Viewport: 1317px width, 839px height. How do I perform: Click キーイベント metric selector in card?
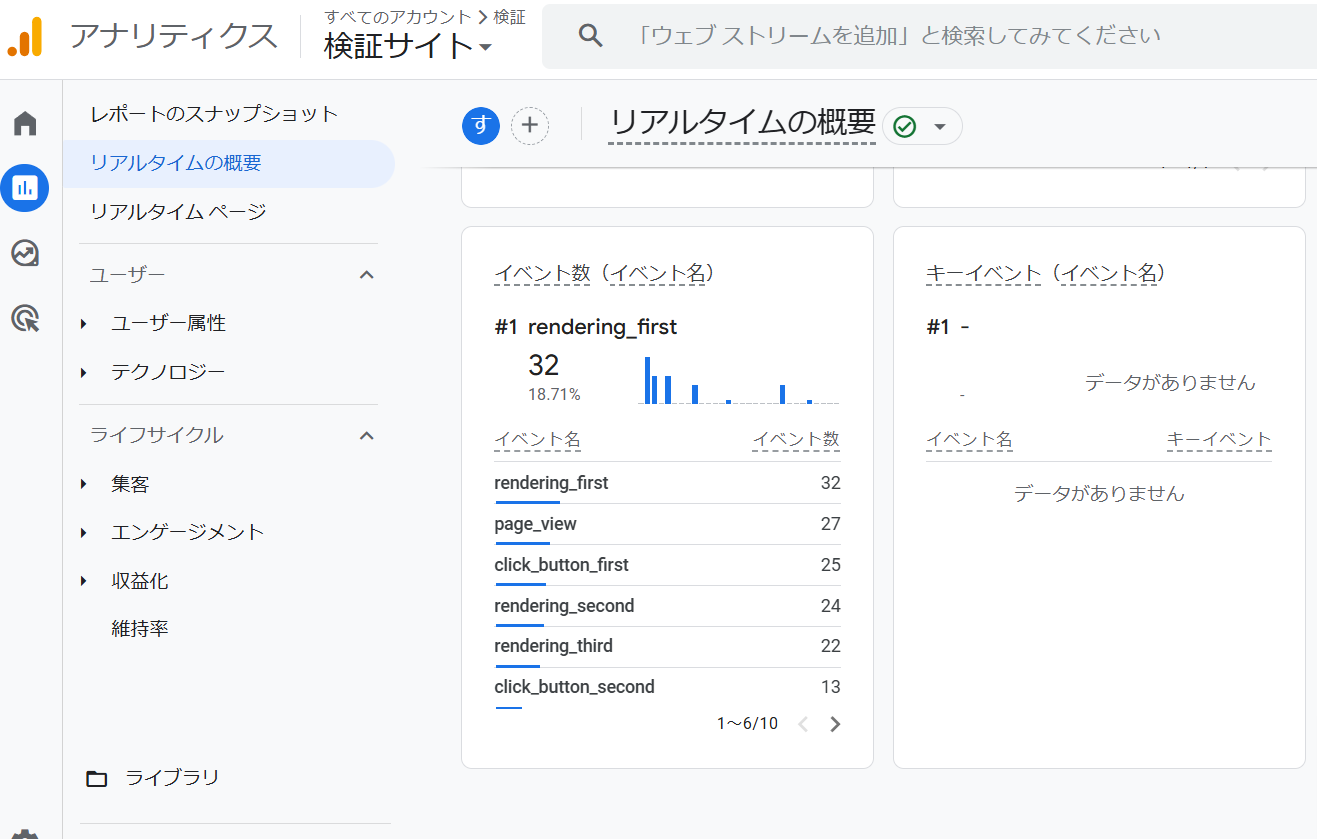(x=984, y=274)
